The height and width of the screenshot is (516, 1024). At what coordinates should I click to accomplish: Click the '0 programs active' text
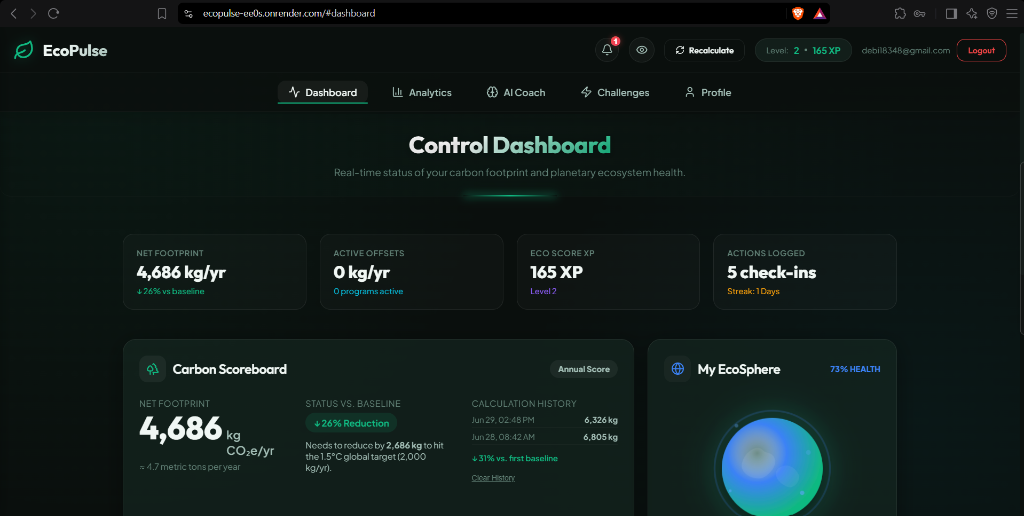point(368,291)
